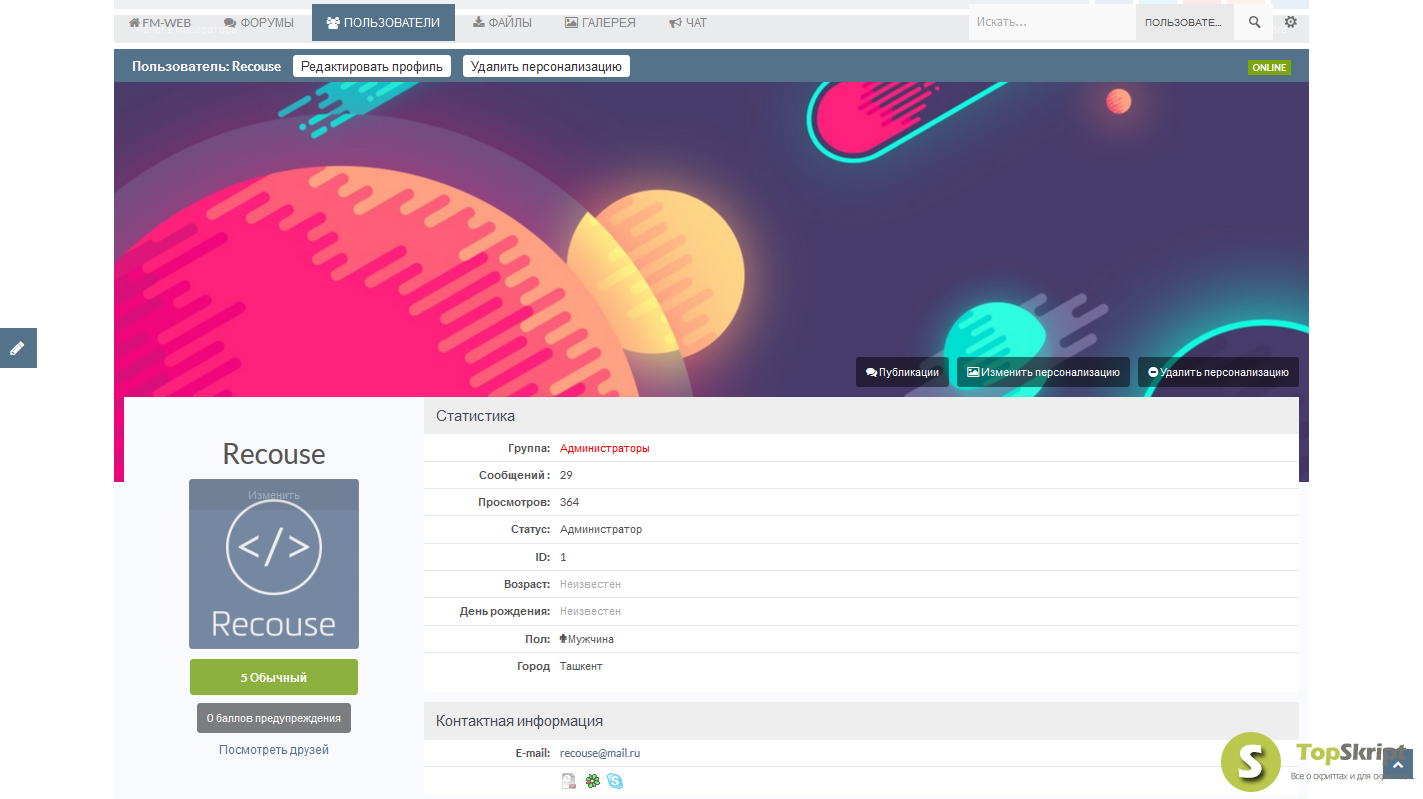Click the green 5 Обычный reputation button
Screen dimensions: 1423x799
pos(274,677)
